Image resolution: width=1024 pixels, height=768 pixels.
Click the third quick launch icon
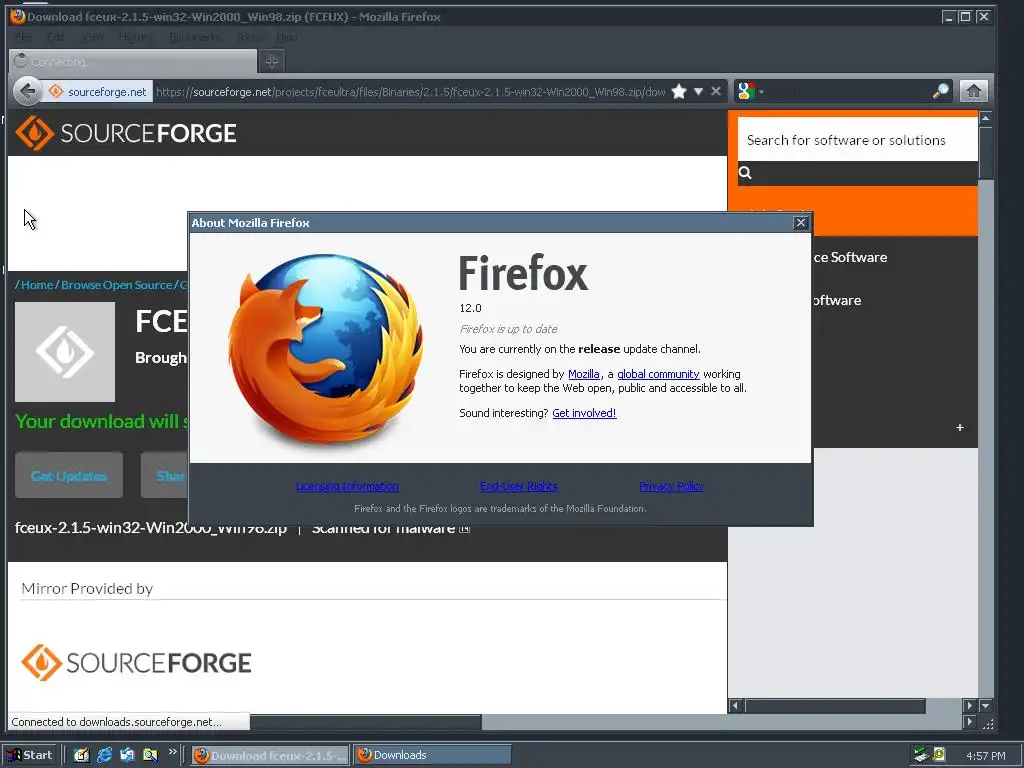(127, 755)
